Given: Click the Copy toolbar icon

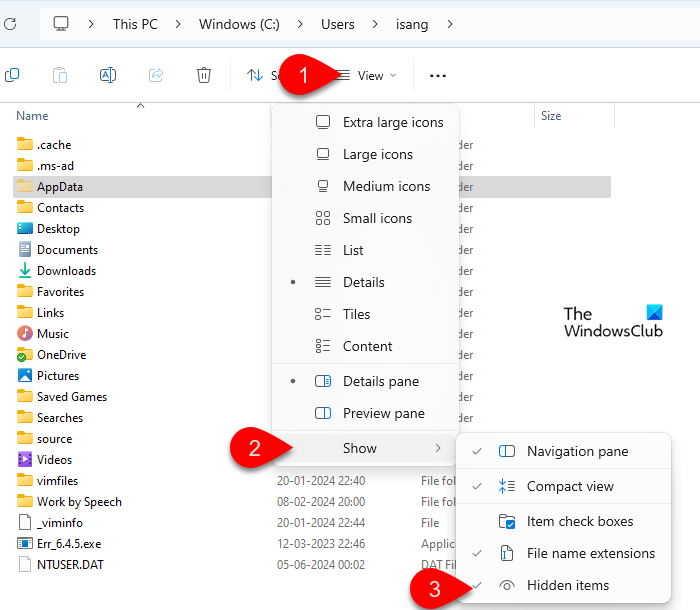Looking at the screenshot, I should (12, 75).
